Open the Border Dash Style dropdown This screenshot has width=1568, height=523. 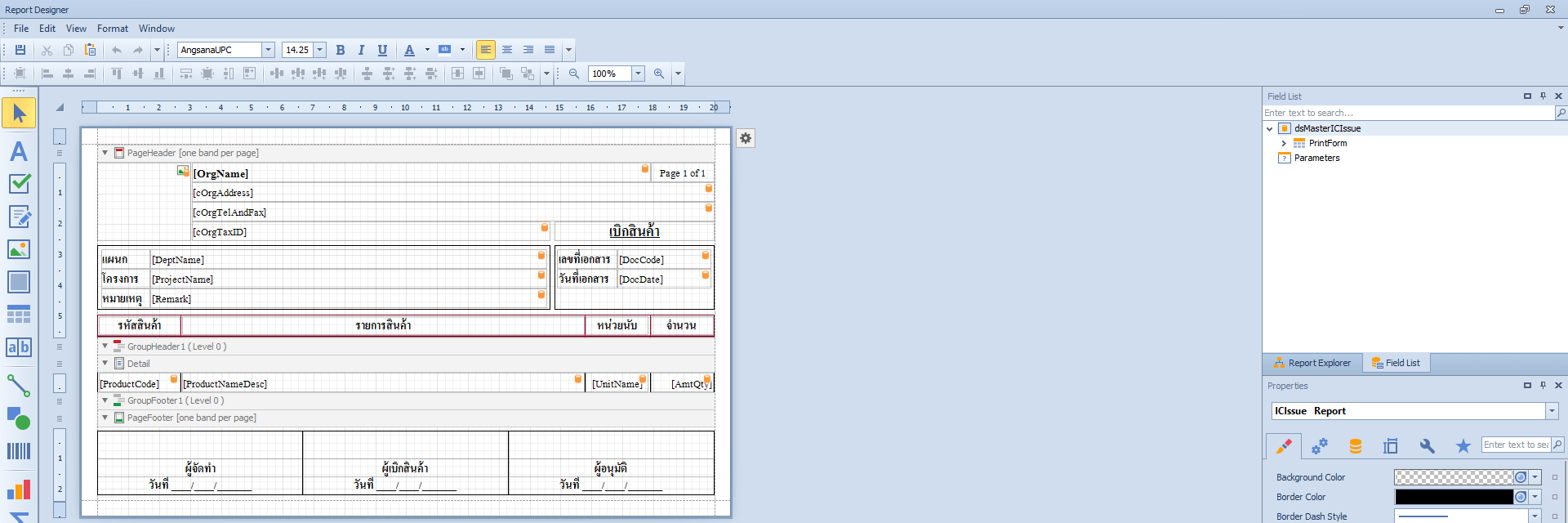(x=1535, y=516)
